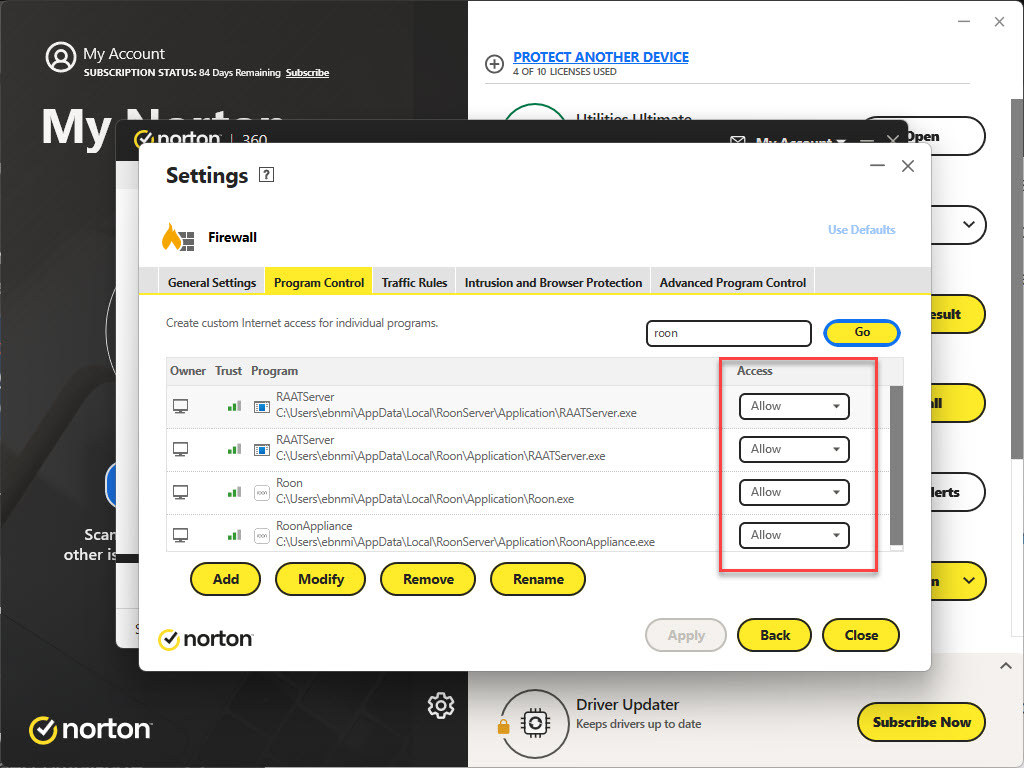
Task: Click the Back button
Action: click(x=775, y=635)
